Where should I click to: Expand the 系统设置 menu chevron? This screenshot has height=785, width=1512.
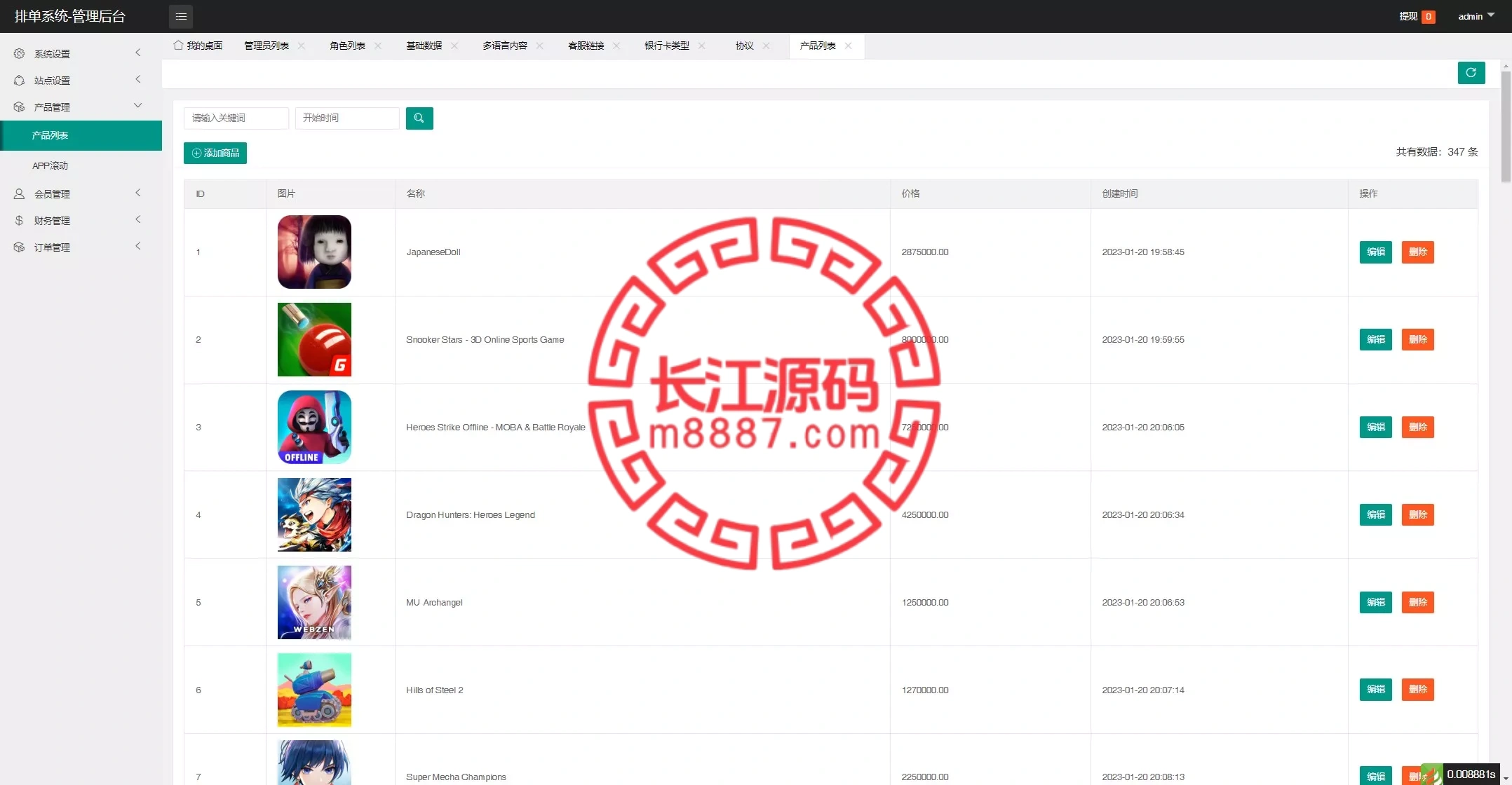pyautogui.click(x=137, y=53)
